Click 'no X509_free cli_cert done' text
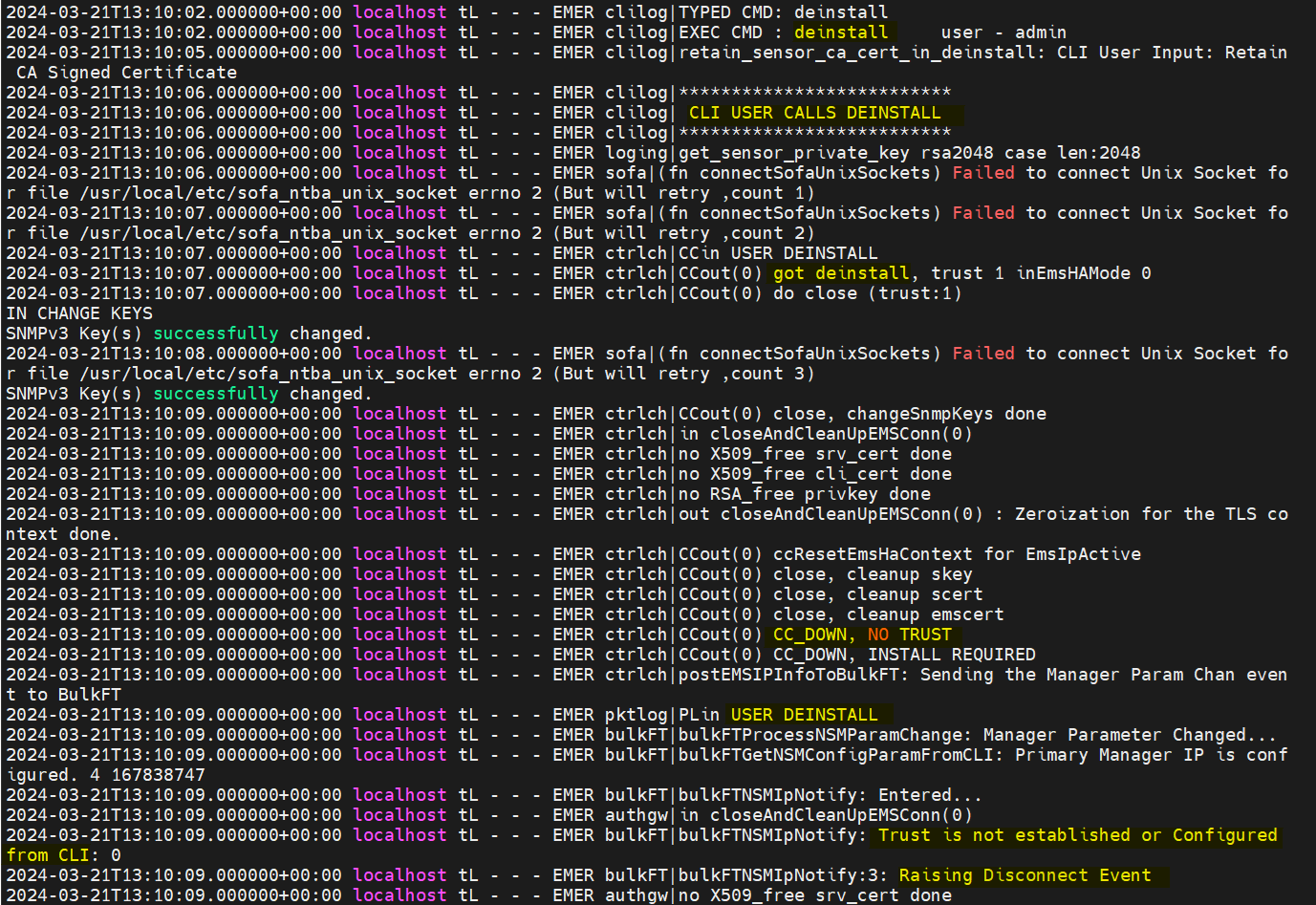The height and width of the screenshot is (905, 1316). point(815,474)
